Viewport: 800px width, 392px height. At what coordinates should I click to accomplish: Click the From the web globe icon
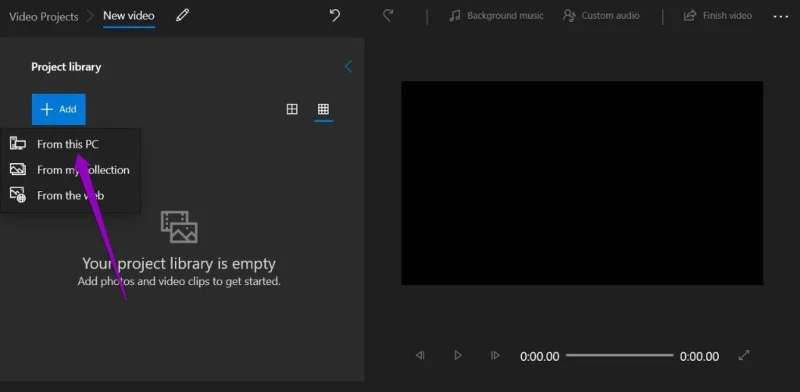[x=18, y=195]
